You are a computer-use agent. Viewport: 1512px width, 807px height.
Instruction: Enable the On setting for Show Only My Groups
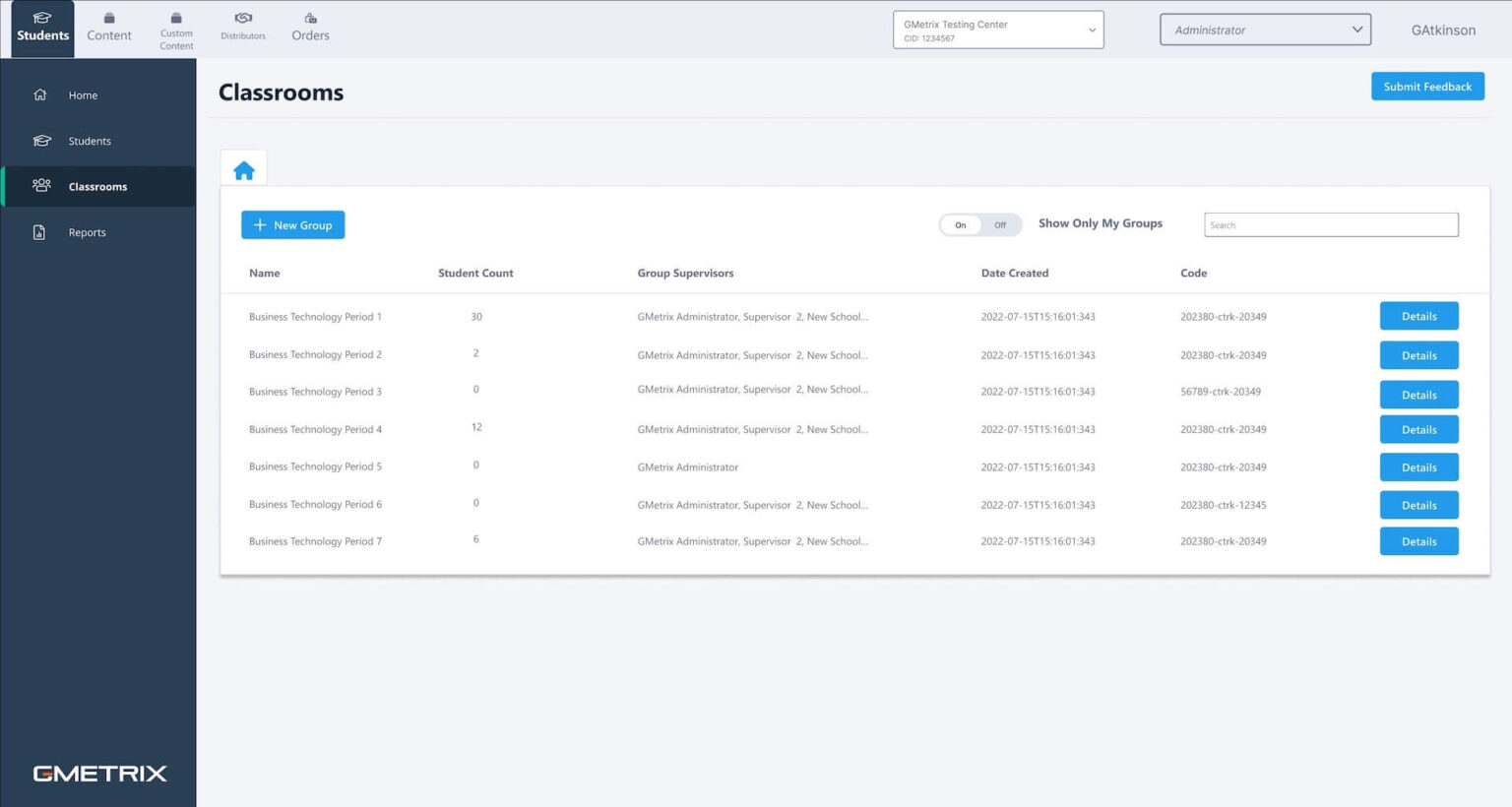coord(961,224)
